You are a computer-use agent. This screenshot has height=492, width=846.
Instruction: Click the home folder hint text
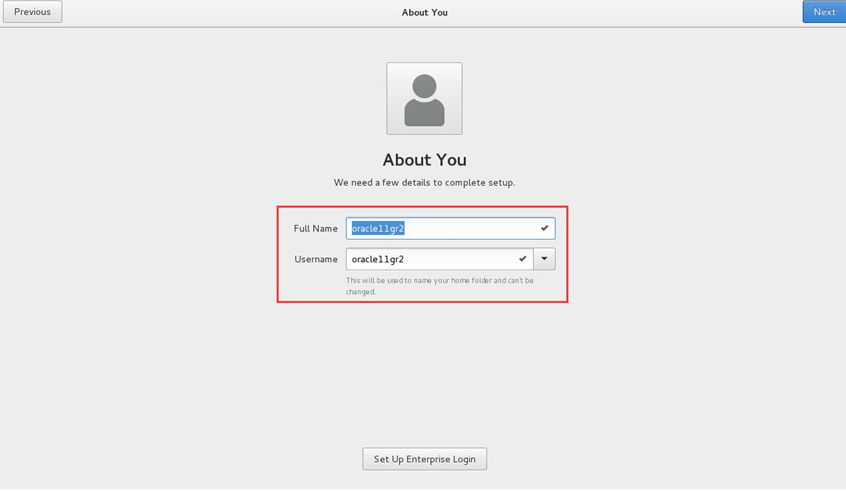tap(440, 286)
